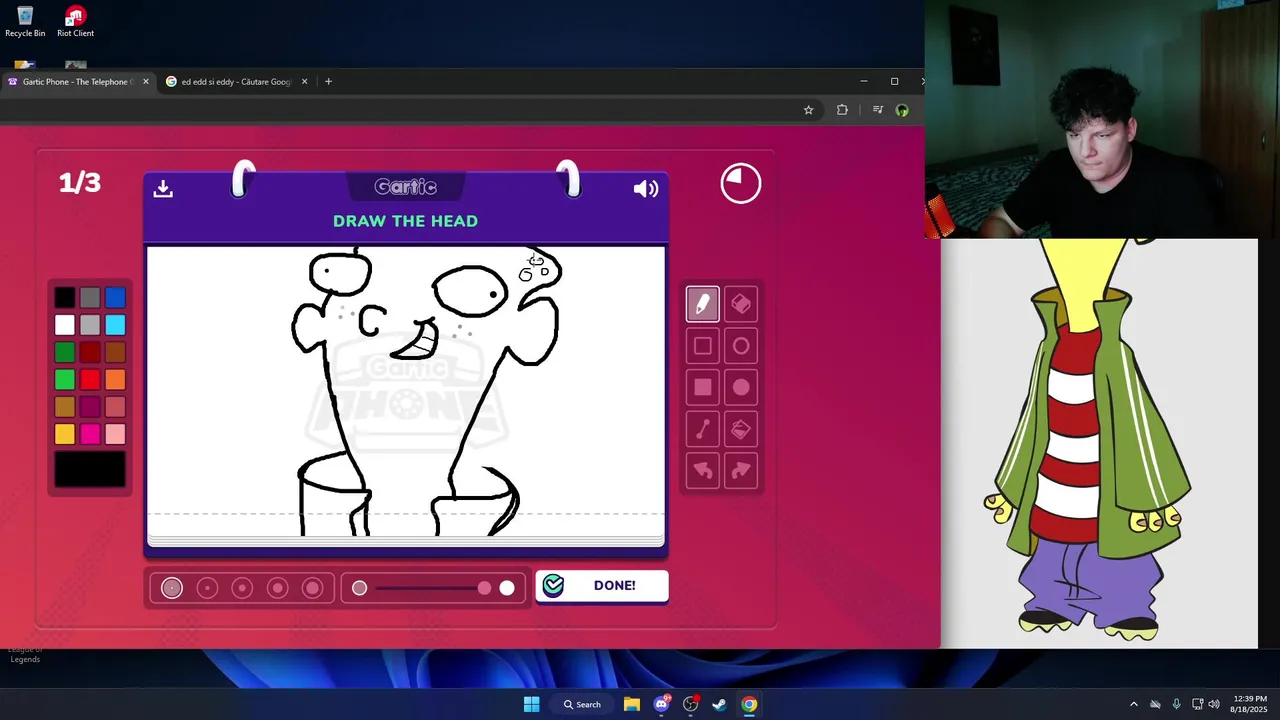Viewport: 1280px width, 720px height.
Task: Choose the outlined ellipse shape tool
Action: (x=741, y=346)
